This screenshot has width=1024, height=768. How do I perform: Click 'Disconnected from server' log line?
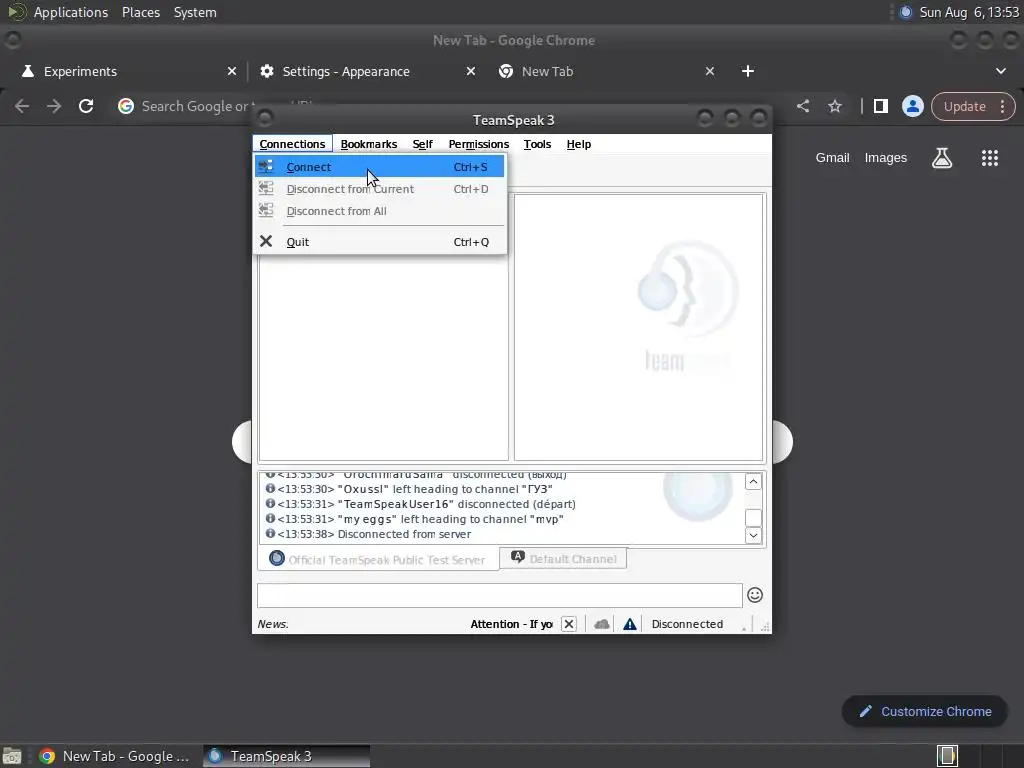tap(404, 534)
